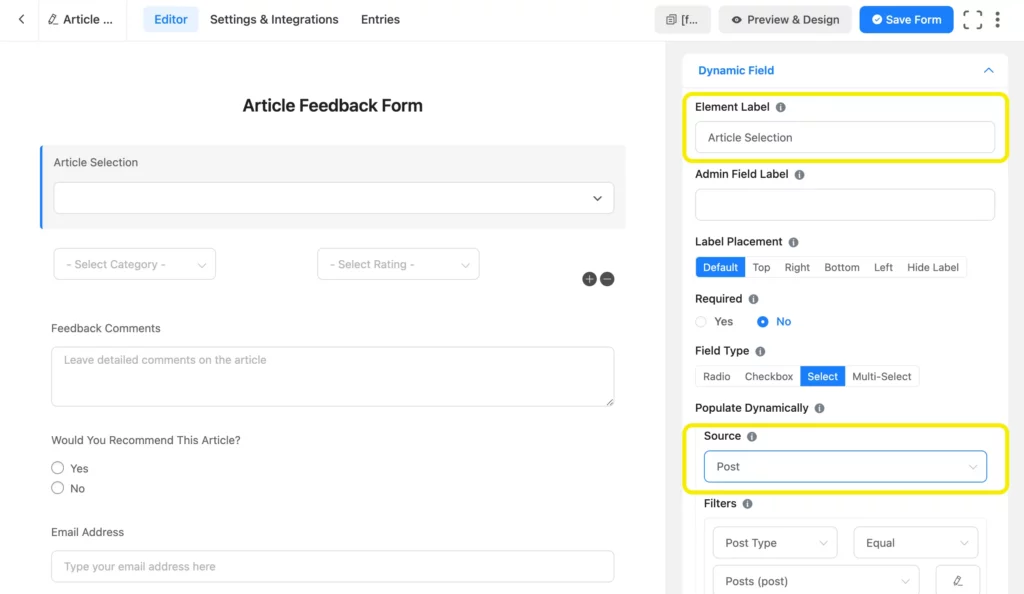Set Field Type to Multi-Select

point(882,376)
